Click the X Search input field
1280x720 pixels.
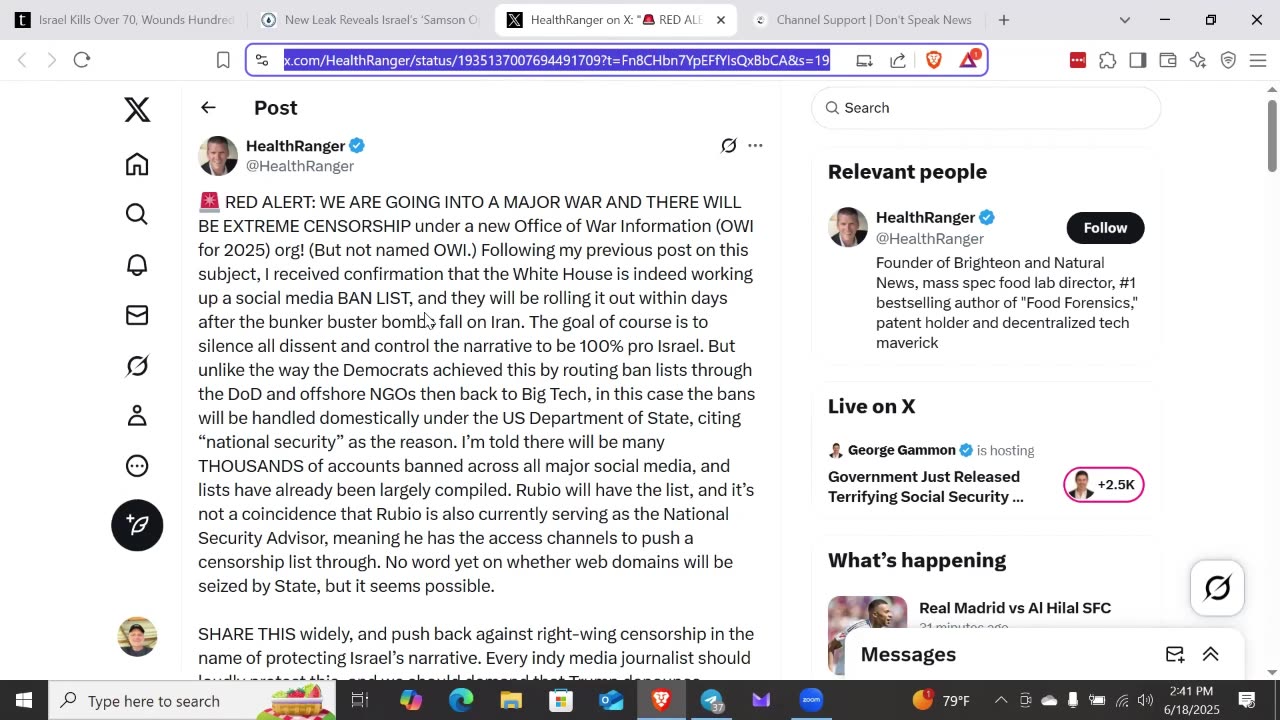click(x=986, y=108)
